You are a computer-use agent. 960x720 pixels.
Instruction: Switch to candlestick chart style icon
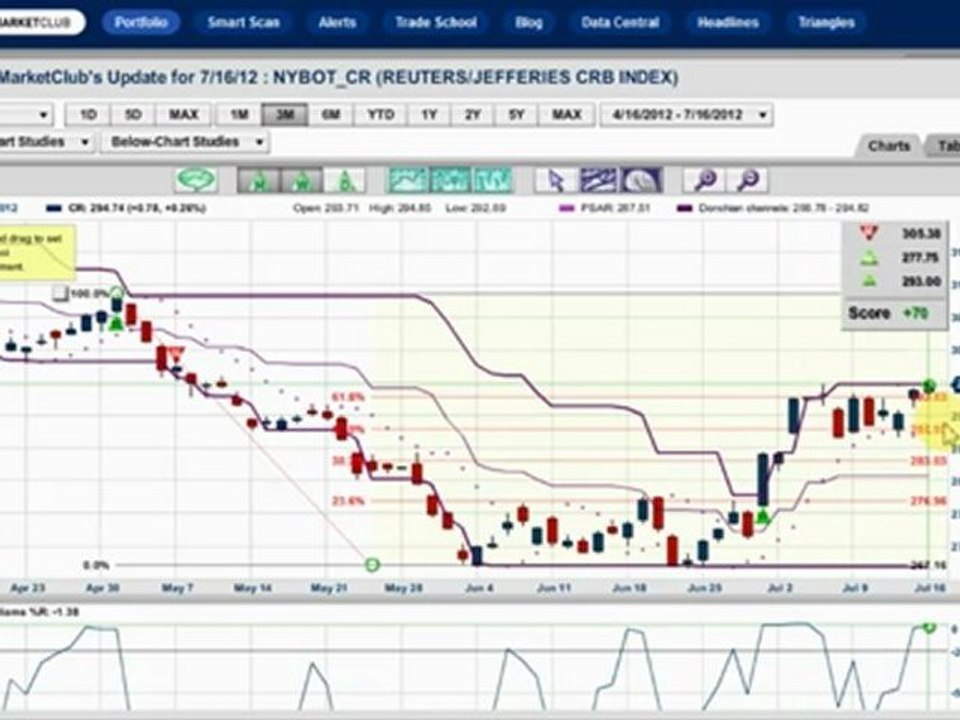coord(450,181)
